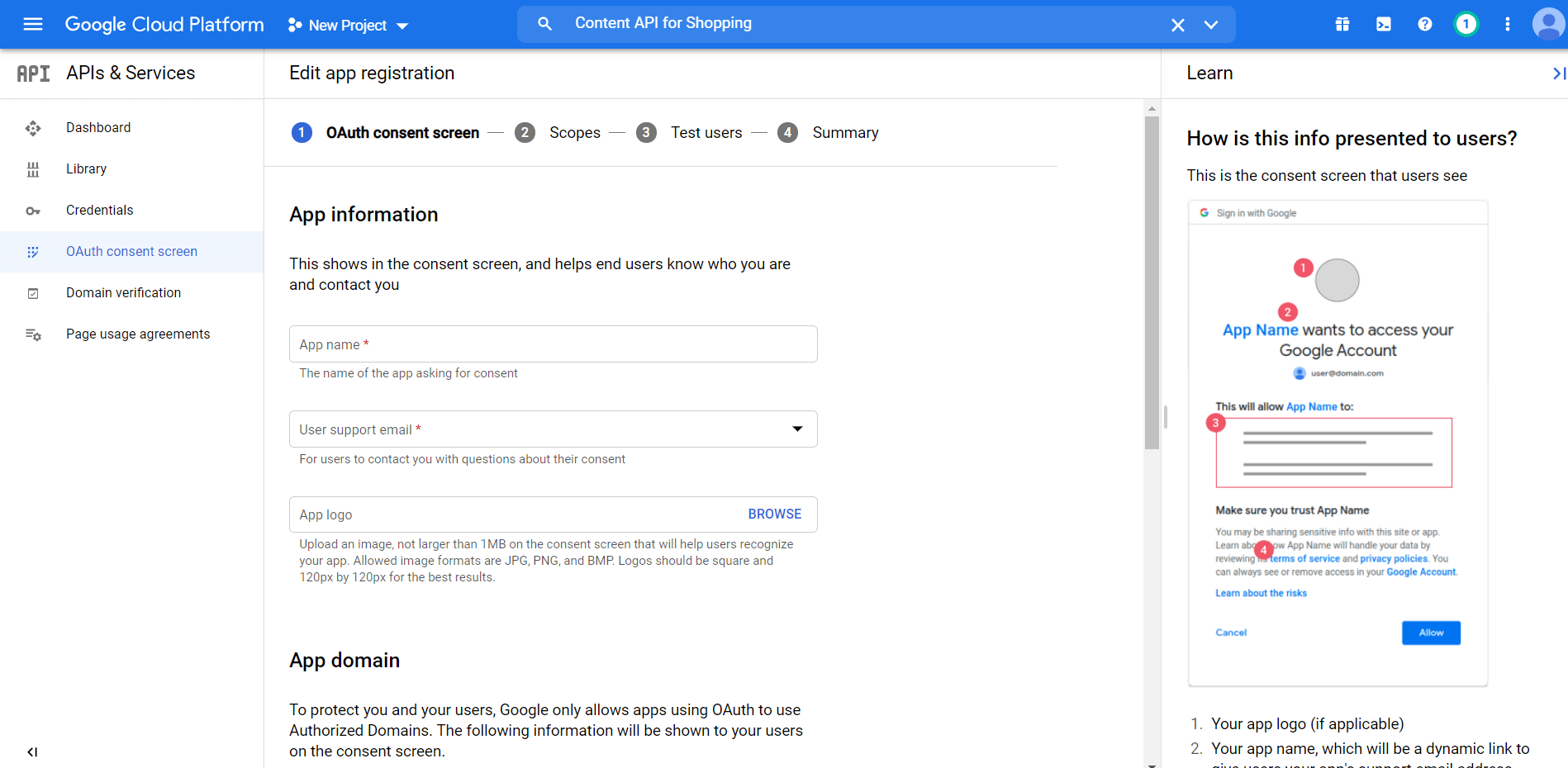Select step 1 OAuth consent screen

coord(386,133)
